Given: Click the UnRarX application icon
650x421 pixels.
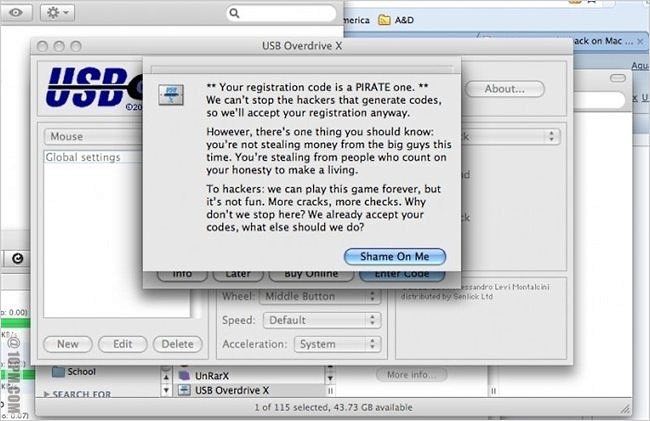Looking at the screenshot, I should 184,375.
